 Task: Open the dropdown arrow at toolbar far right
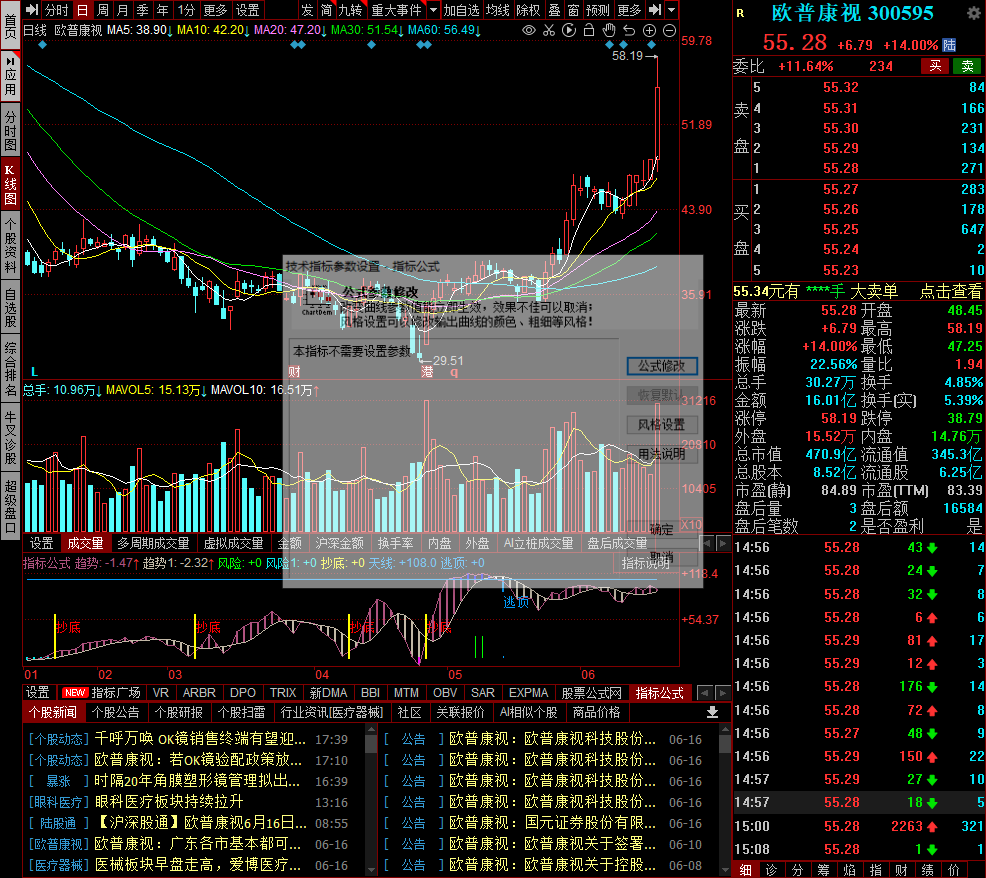pos(672,10)
